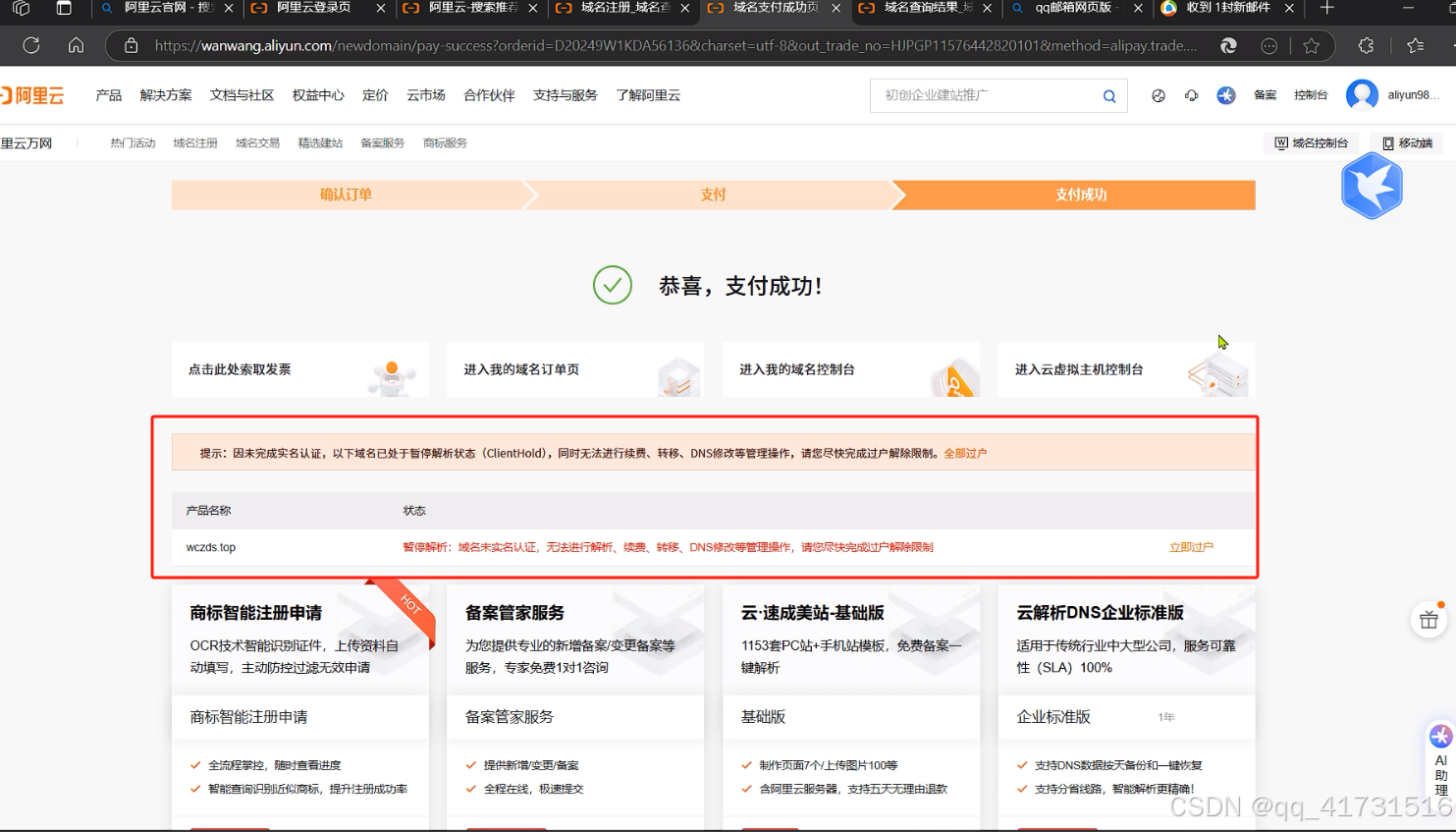Screen dimensions: 1456x832
Task: Submit search with the magnifier icon
Action: tap(1109, 95)
